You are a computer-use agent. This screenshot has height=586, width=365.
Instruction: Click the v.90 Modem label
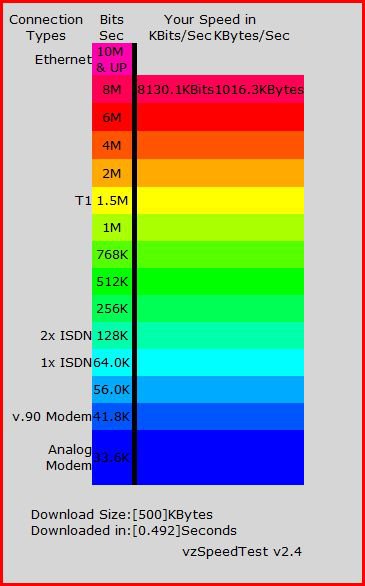pyautogui.click(x=52, y=417)
